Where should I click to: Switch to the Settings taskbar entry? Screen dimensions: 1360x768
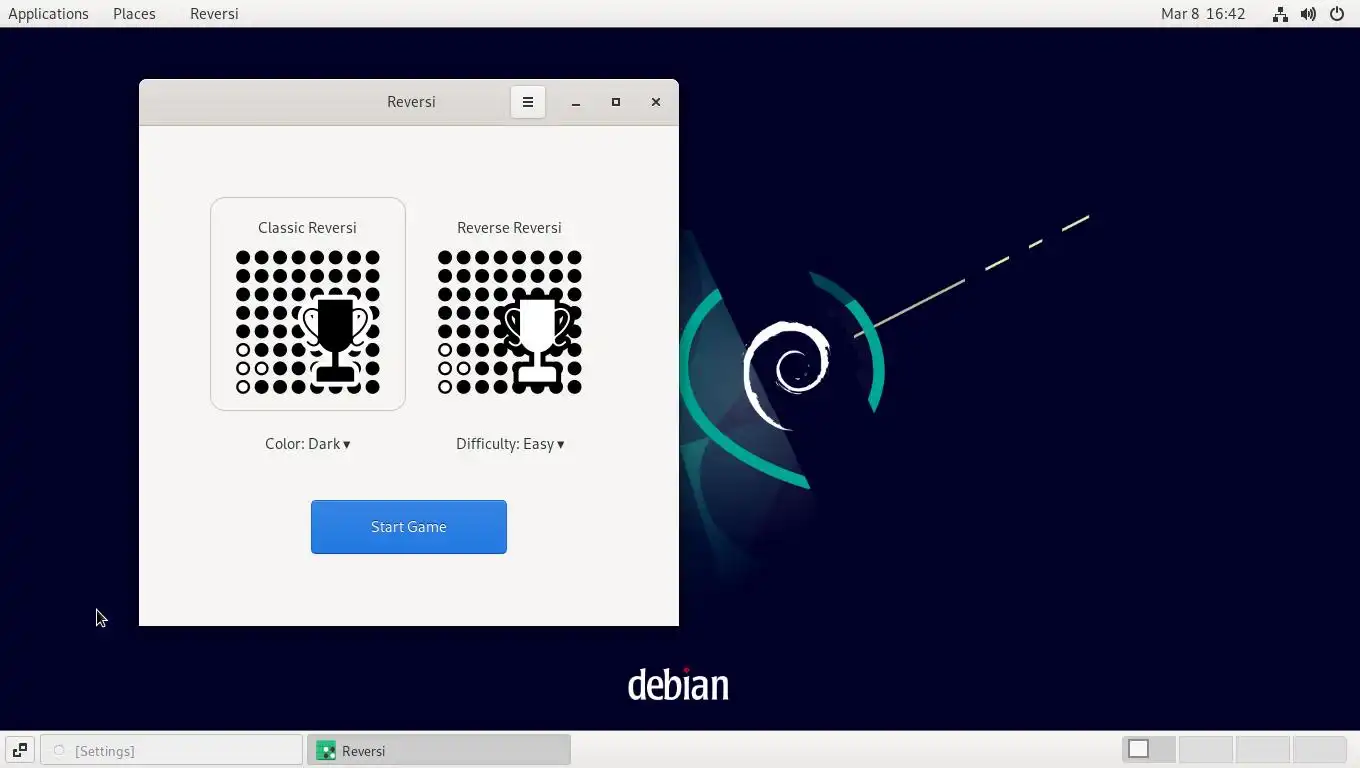(171, 750)
